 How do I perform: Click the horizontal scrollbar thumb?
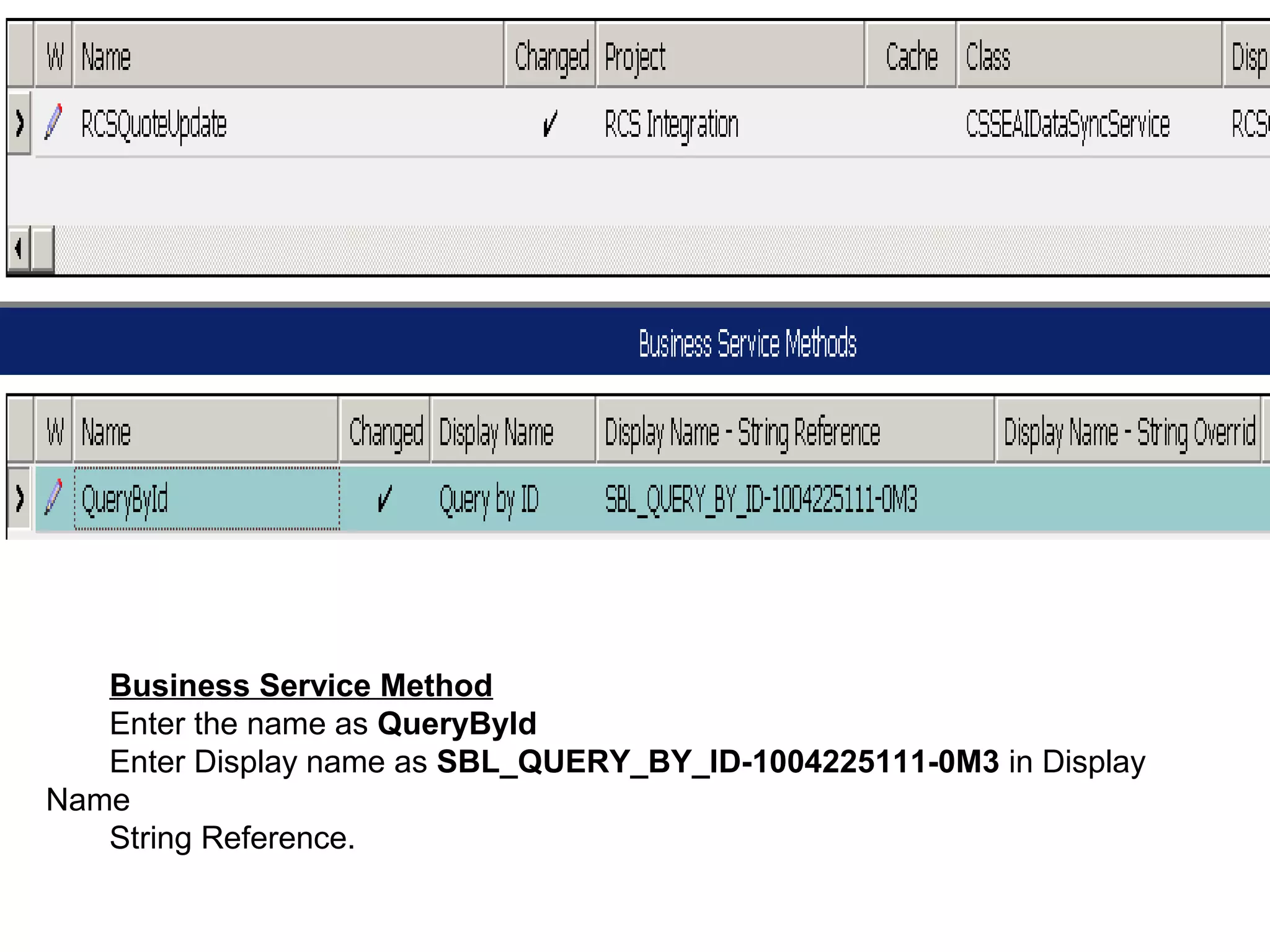[43, 249]
